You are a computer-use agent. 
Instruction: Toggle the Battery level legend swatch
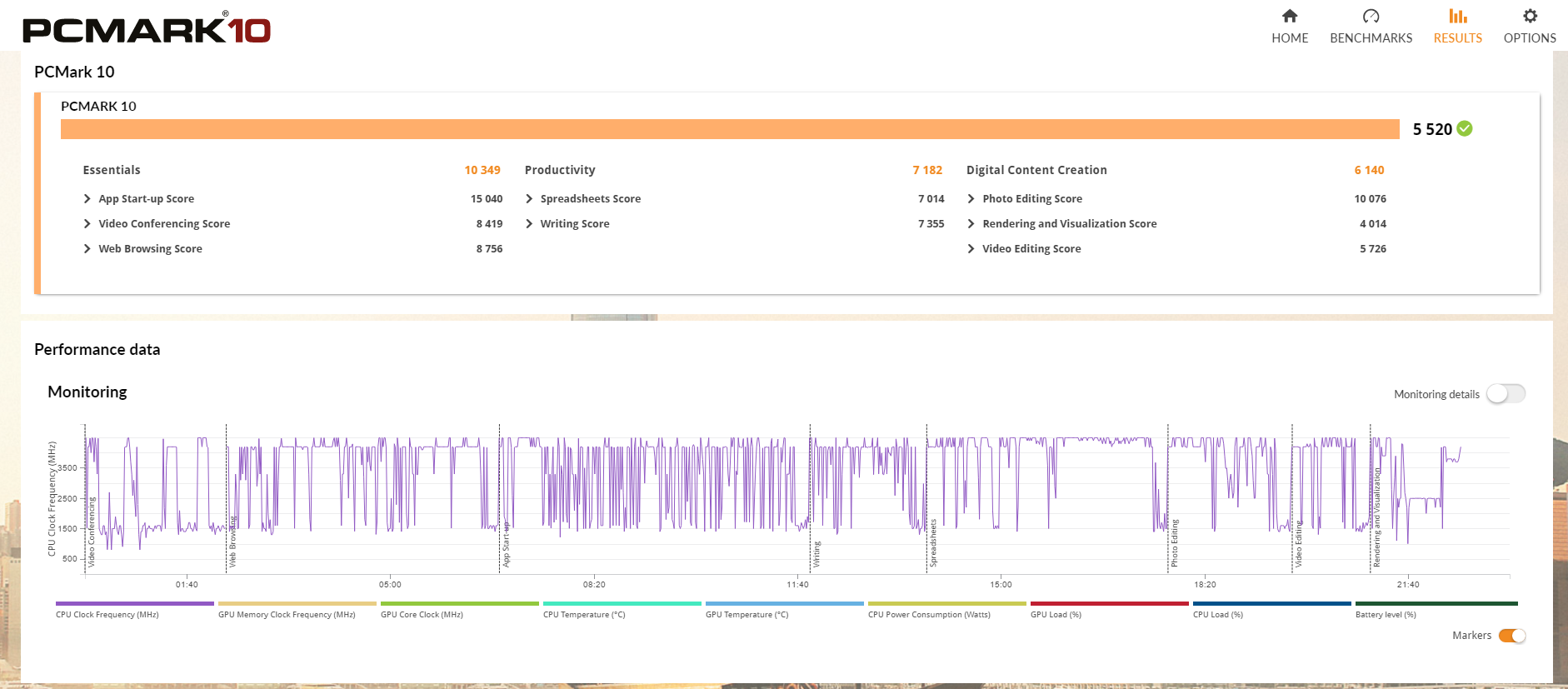(1436, 603)
